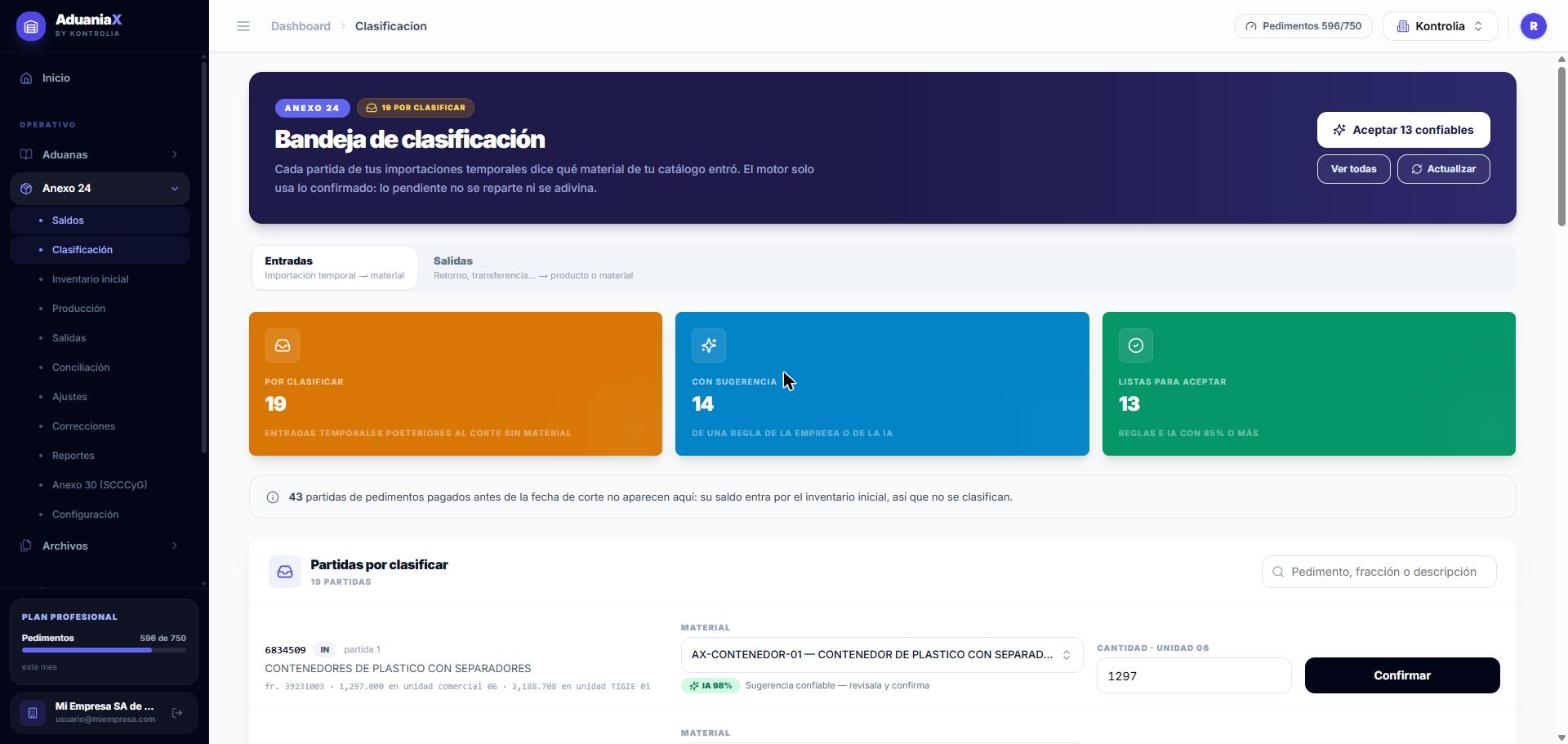
Task: Click the Con Sugerencia 14 card
Action: (x=882, y=384)
